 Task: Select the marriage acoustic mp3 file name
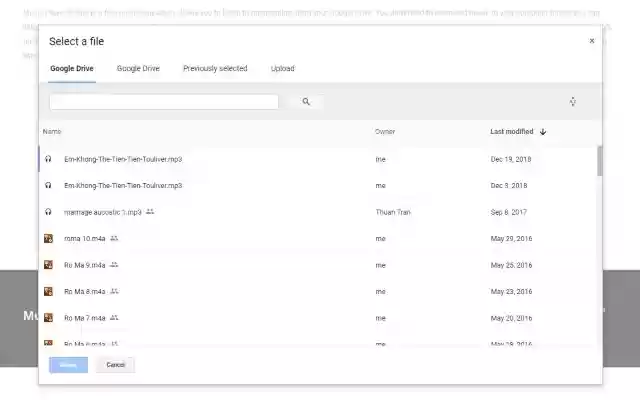pyautogui.click(x=102, y=212)
